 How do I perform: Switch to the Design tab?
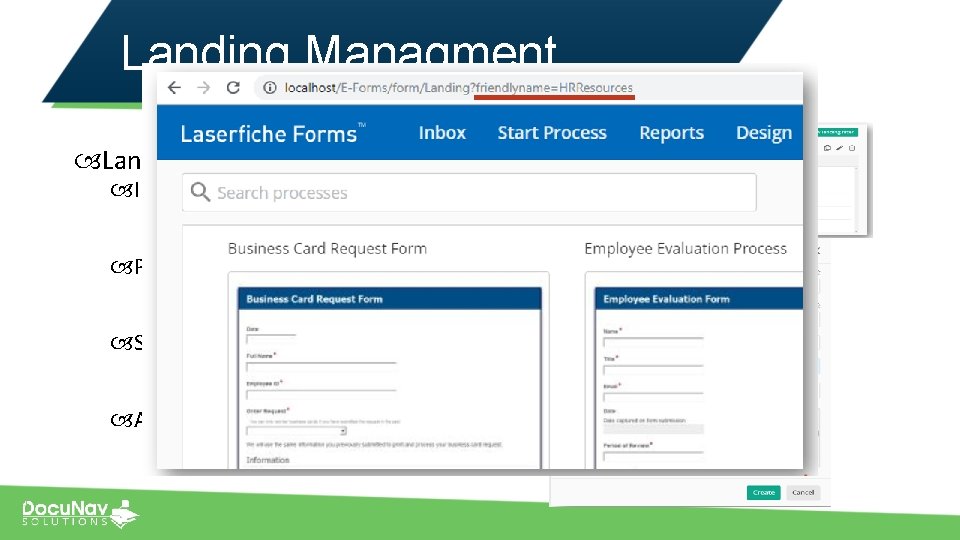click(763, 133)
